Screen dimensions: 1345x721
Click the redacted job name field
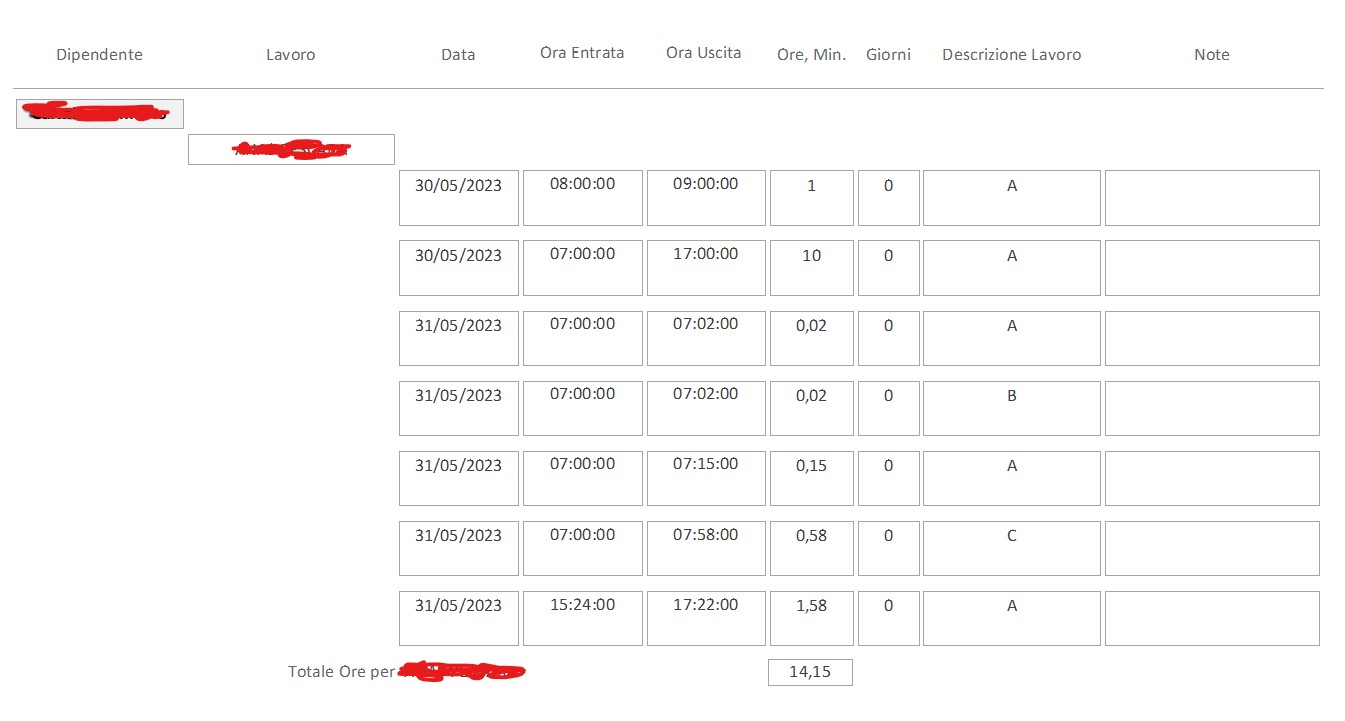click(291, 149)
